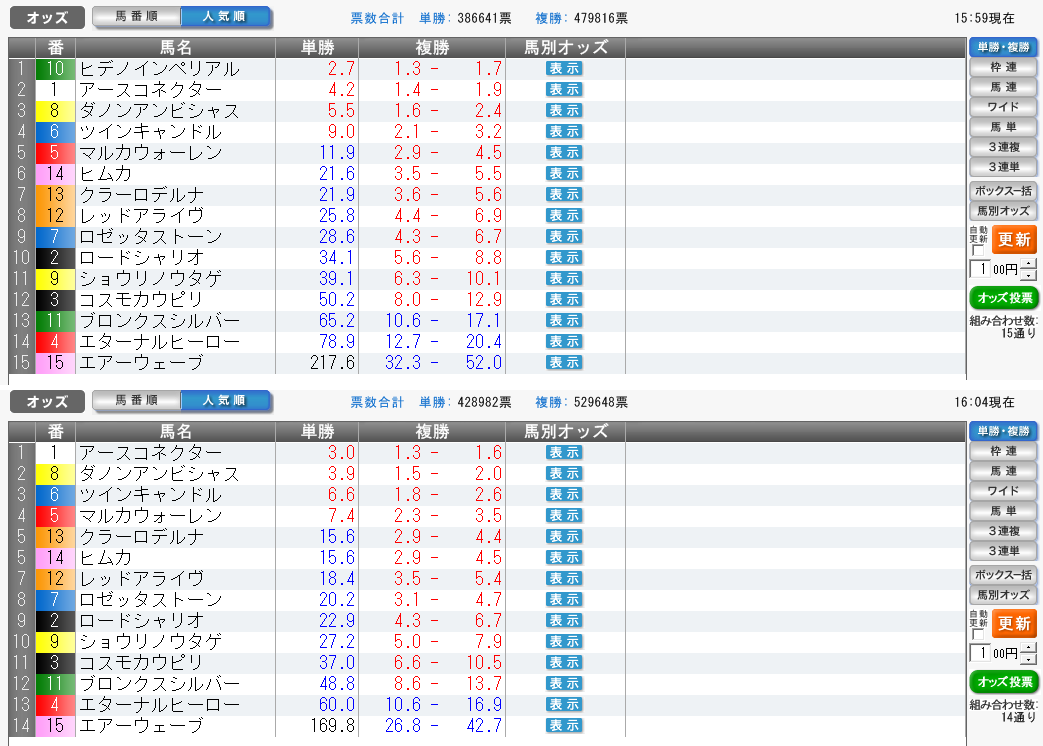Click the bet amount field in the 16:04 panel
The image size is (1043, 746).
click(980, 653)
